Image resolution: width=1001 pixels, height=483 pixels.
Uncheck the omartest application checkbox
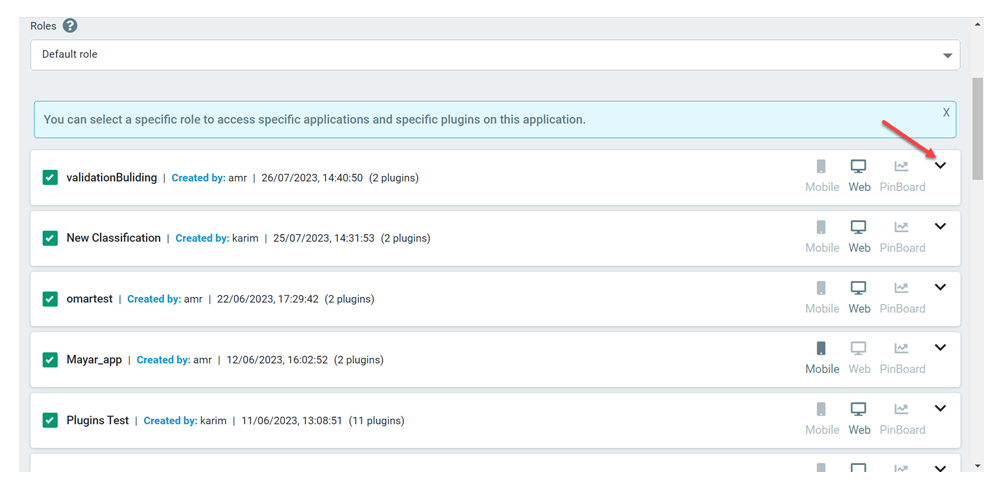50,299
